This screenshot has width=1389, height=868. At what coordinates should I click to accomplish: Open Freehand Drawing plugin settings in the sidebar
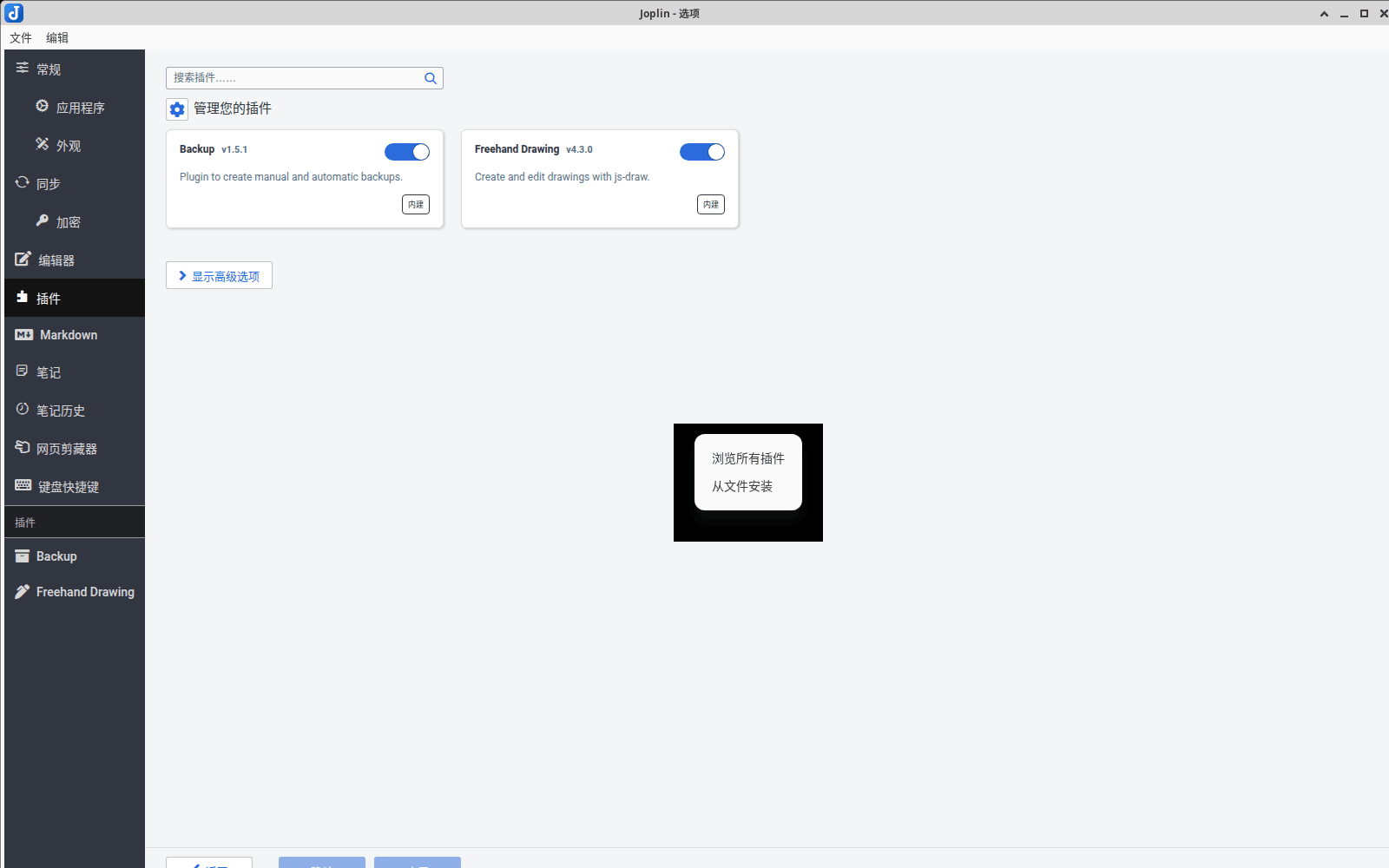(x=75, y=592)
